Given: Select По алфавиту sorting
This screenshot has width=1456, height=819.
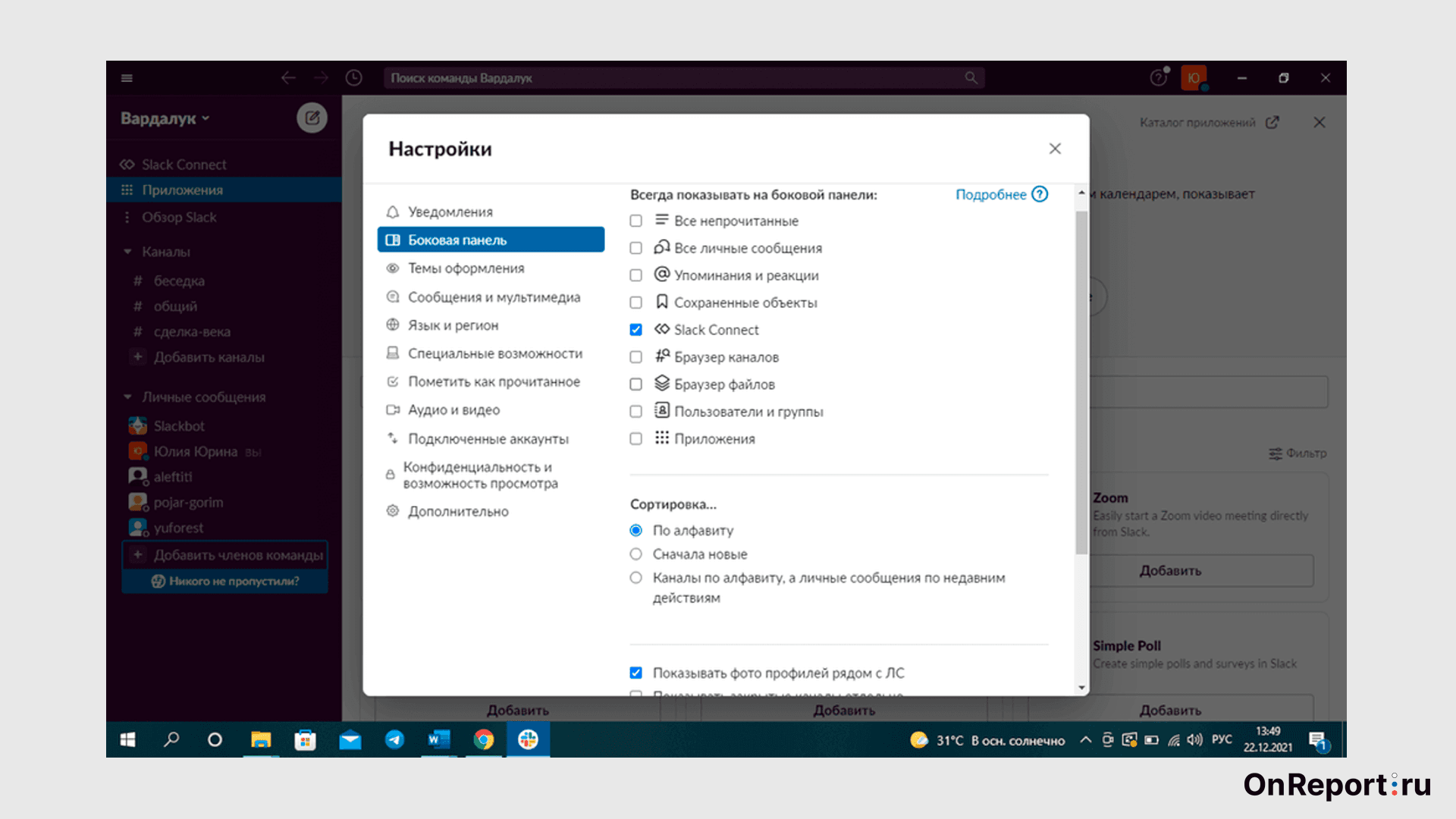Looking at the screenshot, I should pos(635,530).
